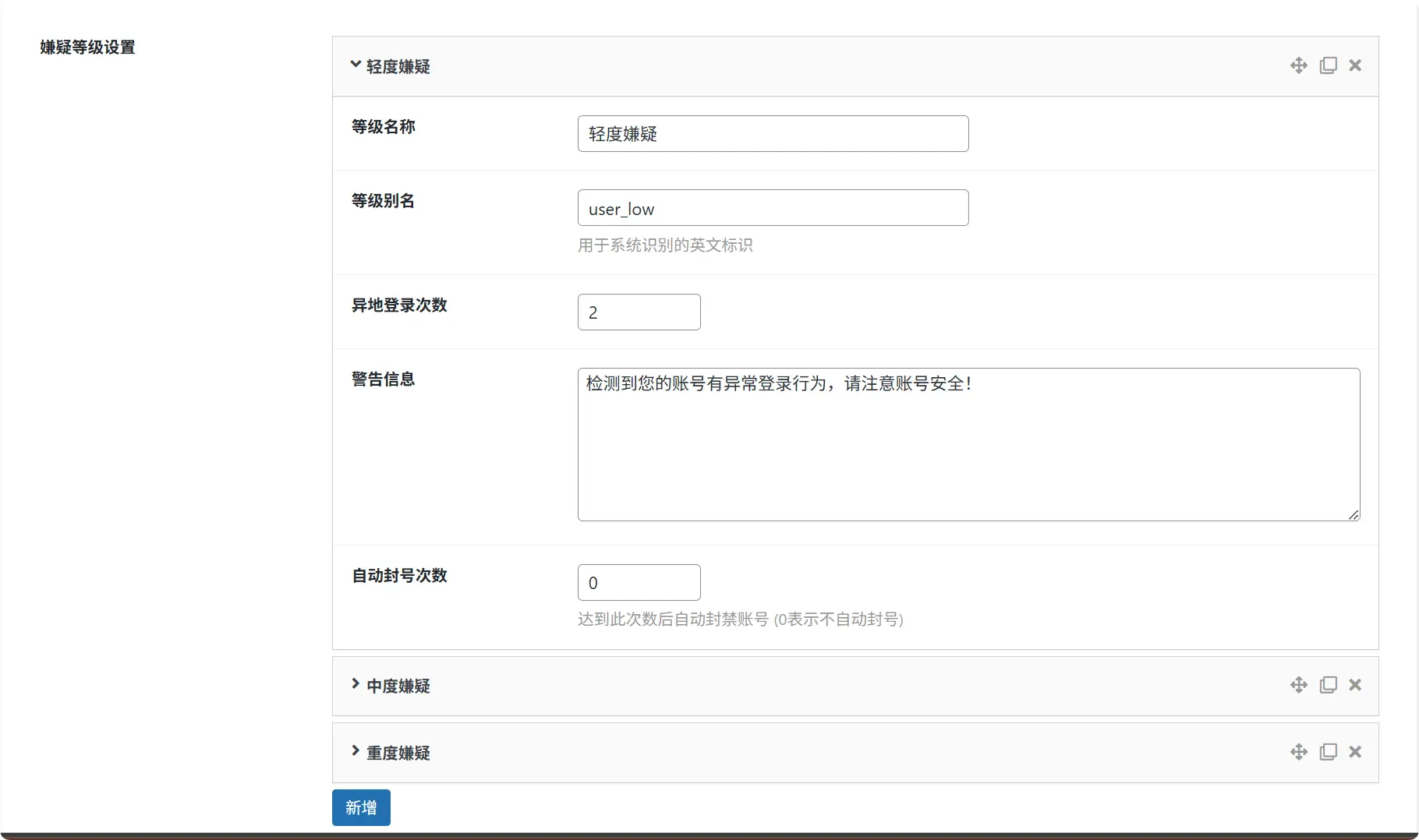Click the 异地登录次数 number field
The height and width of the screenshot is (840, 1419).
(639, 312)
